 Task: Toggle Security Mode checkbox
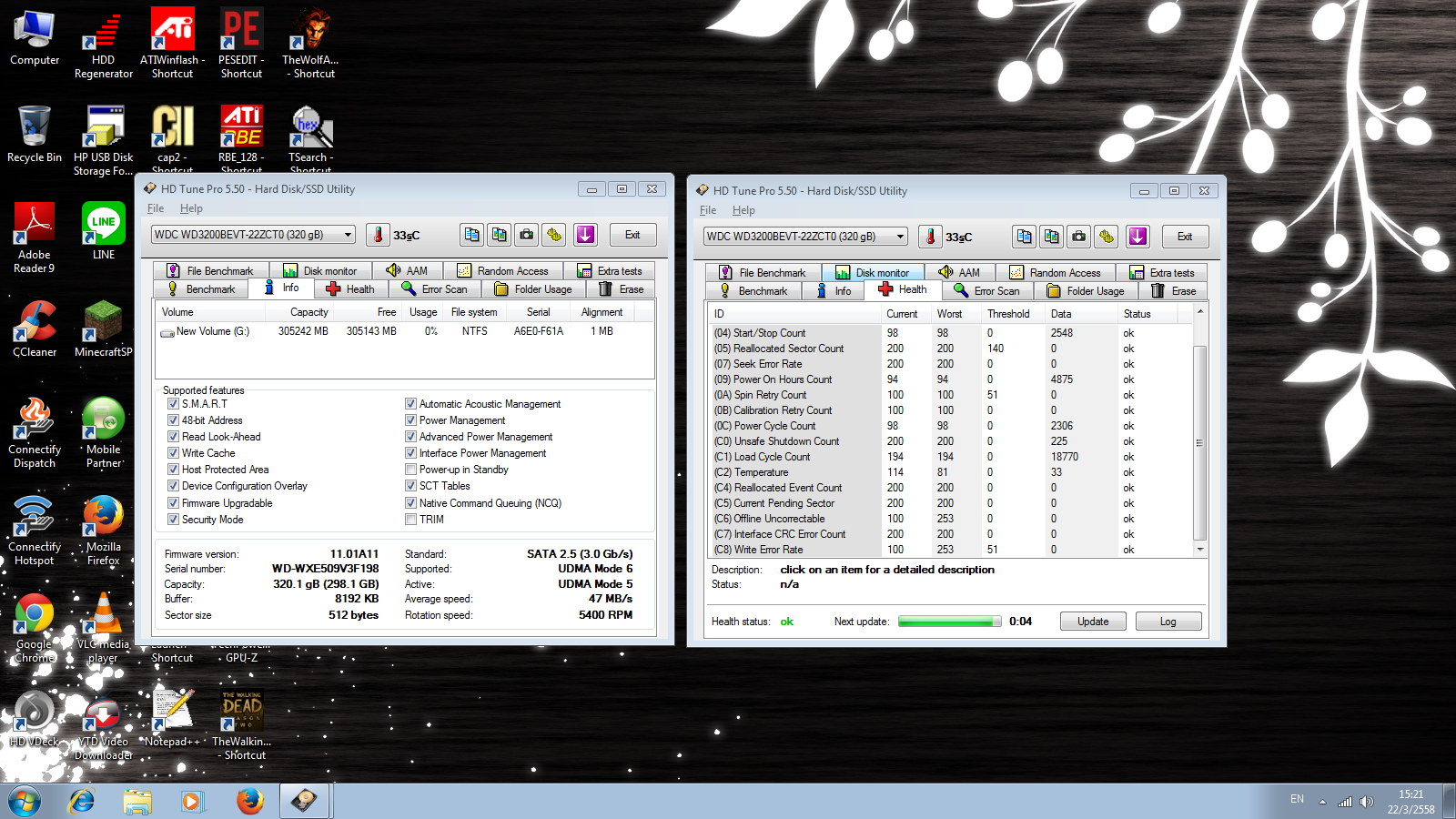click(x=173, y=520)
